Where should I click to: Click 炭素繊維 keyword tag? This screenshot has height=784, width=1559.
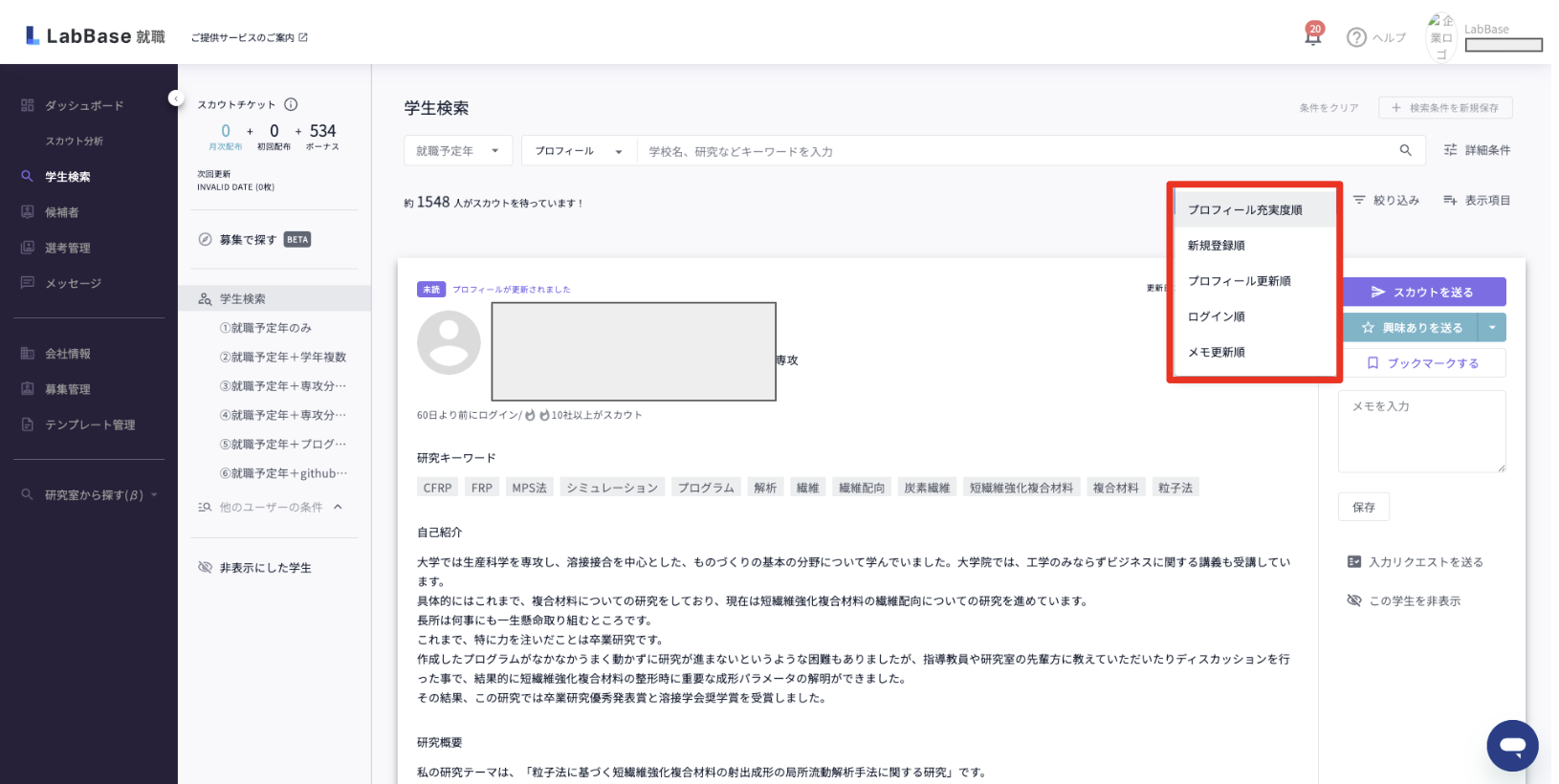pos(927,488)
